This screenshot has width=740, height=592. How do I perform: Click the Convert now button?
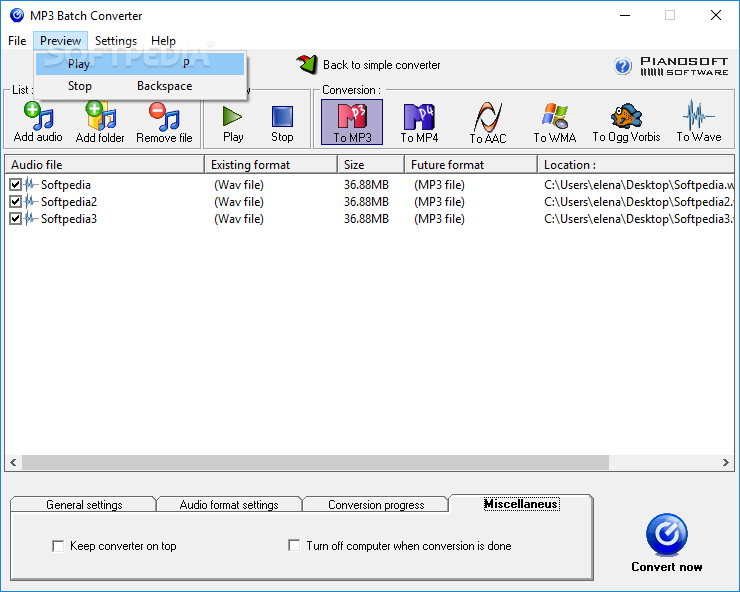[x=666, y=543]
